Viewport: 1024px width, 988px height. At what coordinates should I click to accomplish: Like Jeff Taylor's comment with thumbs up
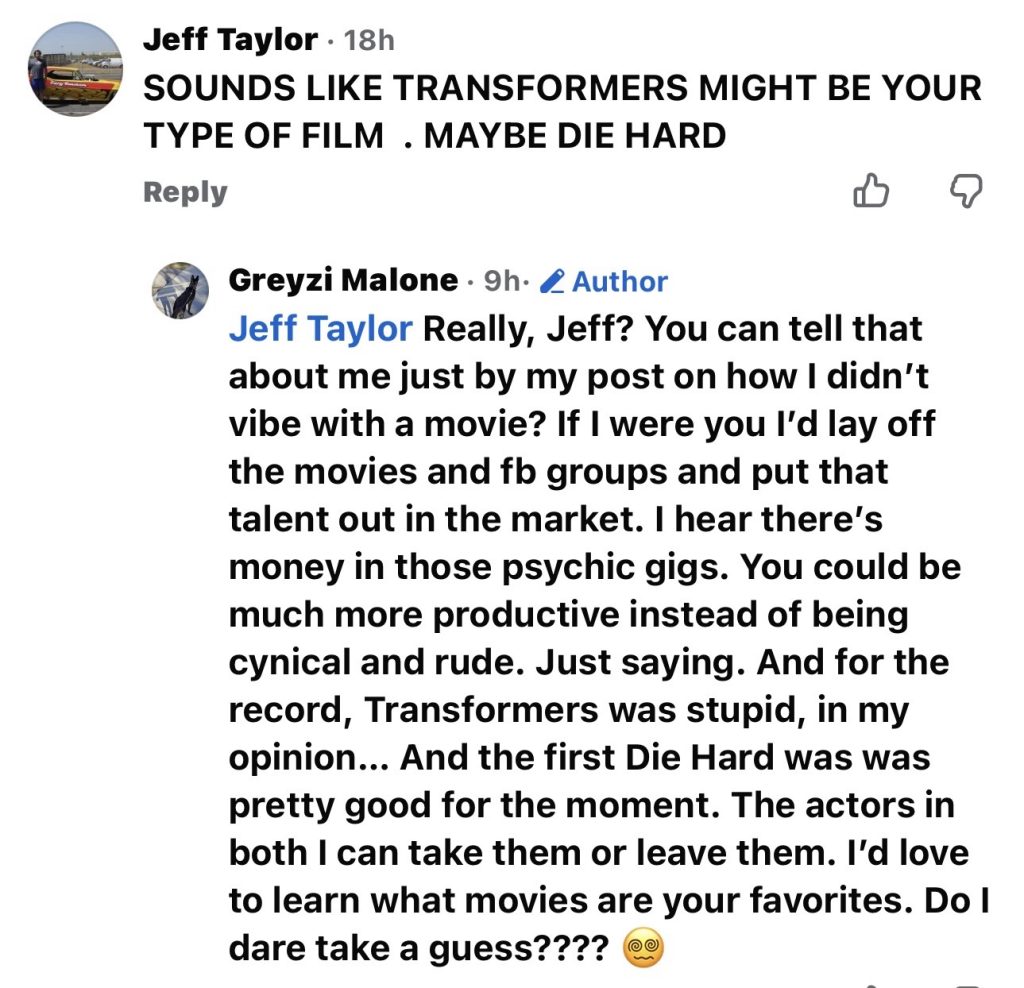(871, 191)
